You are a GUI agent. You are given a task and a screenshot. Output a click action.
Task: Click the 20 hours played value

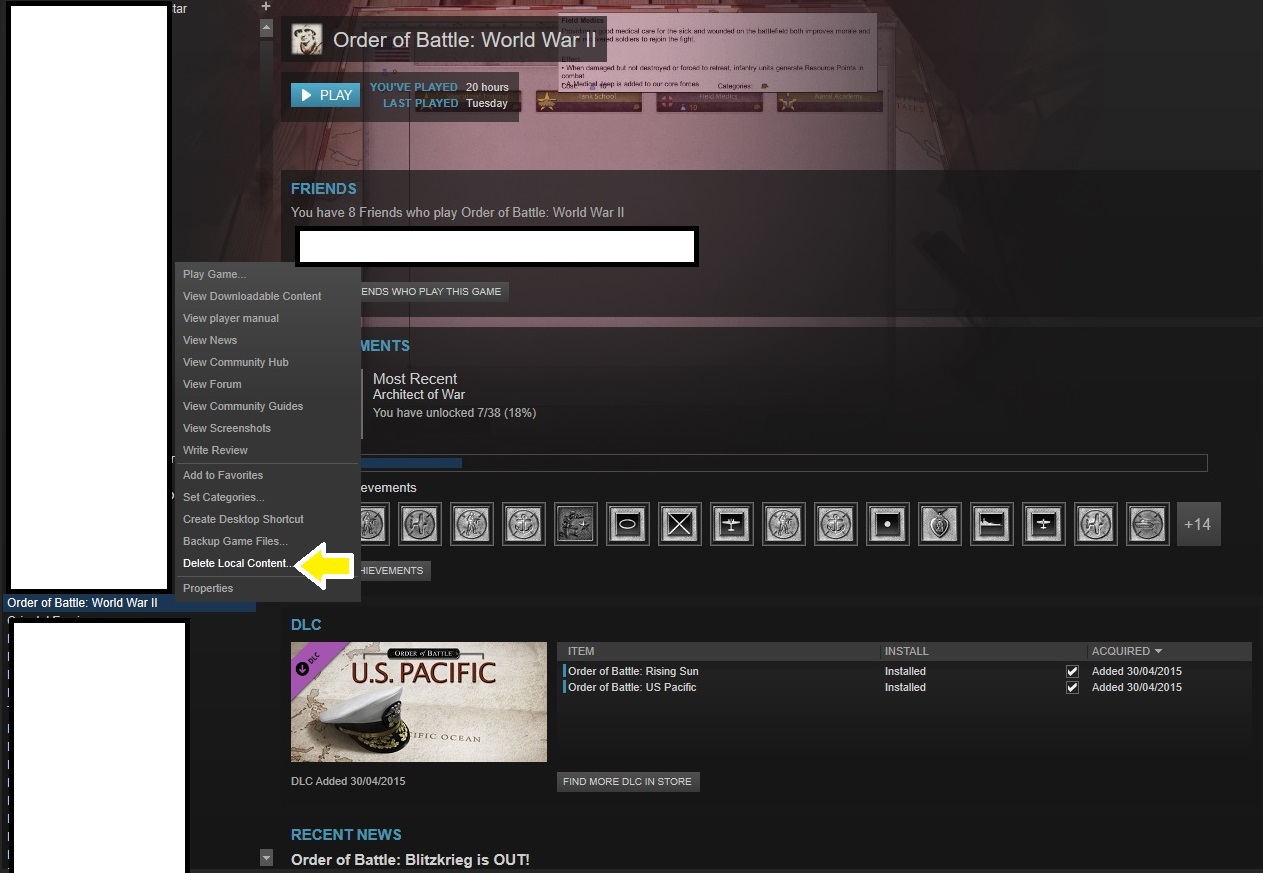pyautogui.click(x=487, y=87)
